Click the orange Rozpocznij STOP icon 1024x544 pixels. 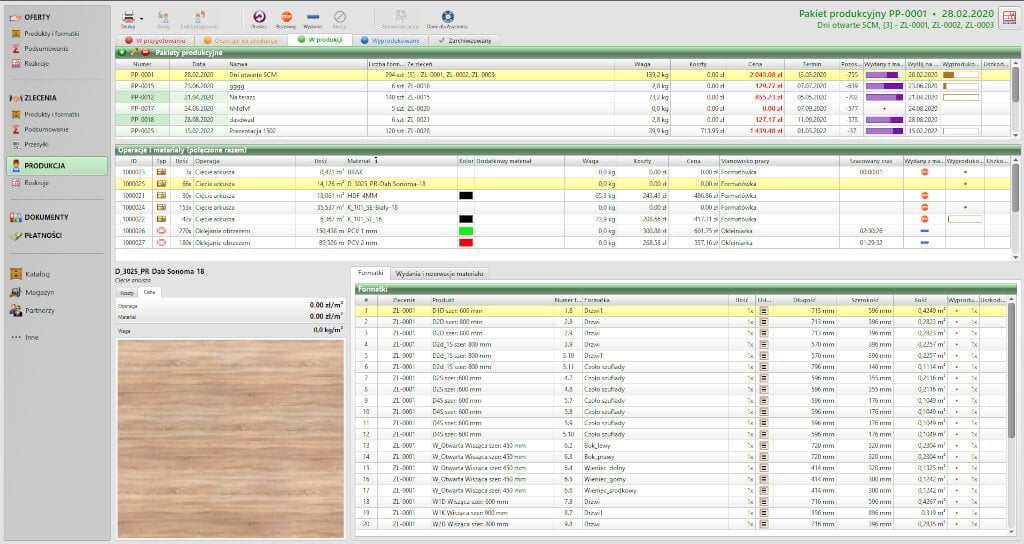tap(286, 16)
